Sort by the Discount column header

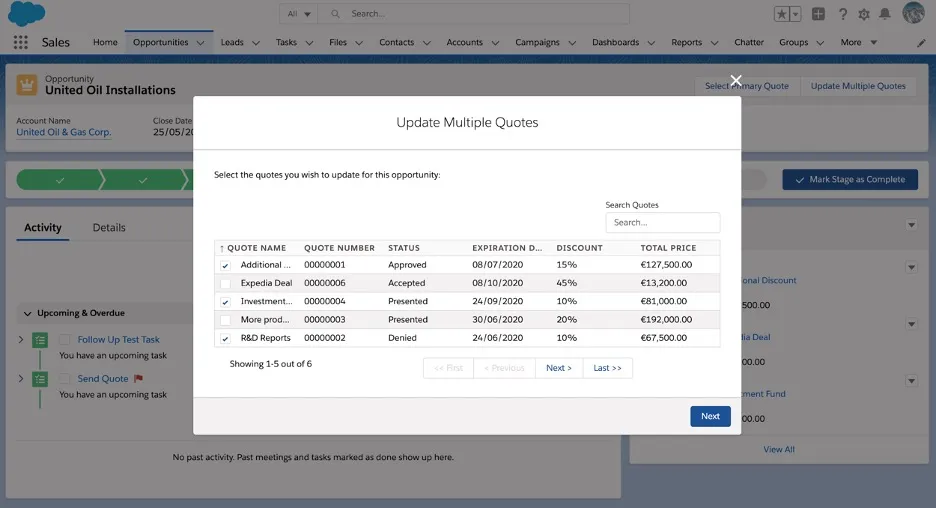[580, 248]
